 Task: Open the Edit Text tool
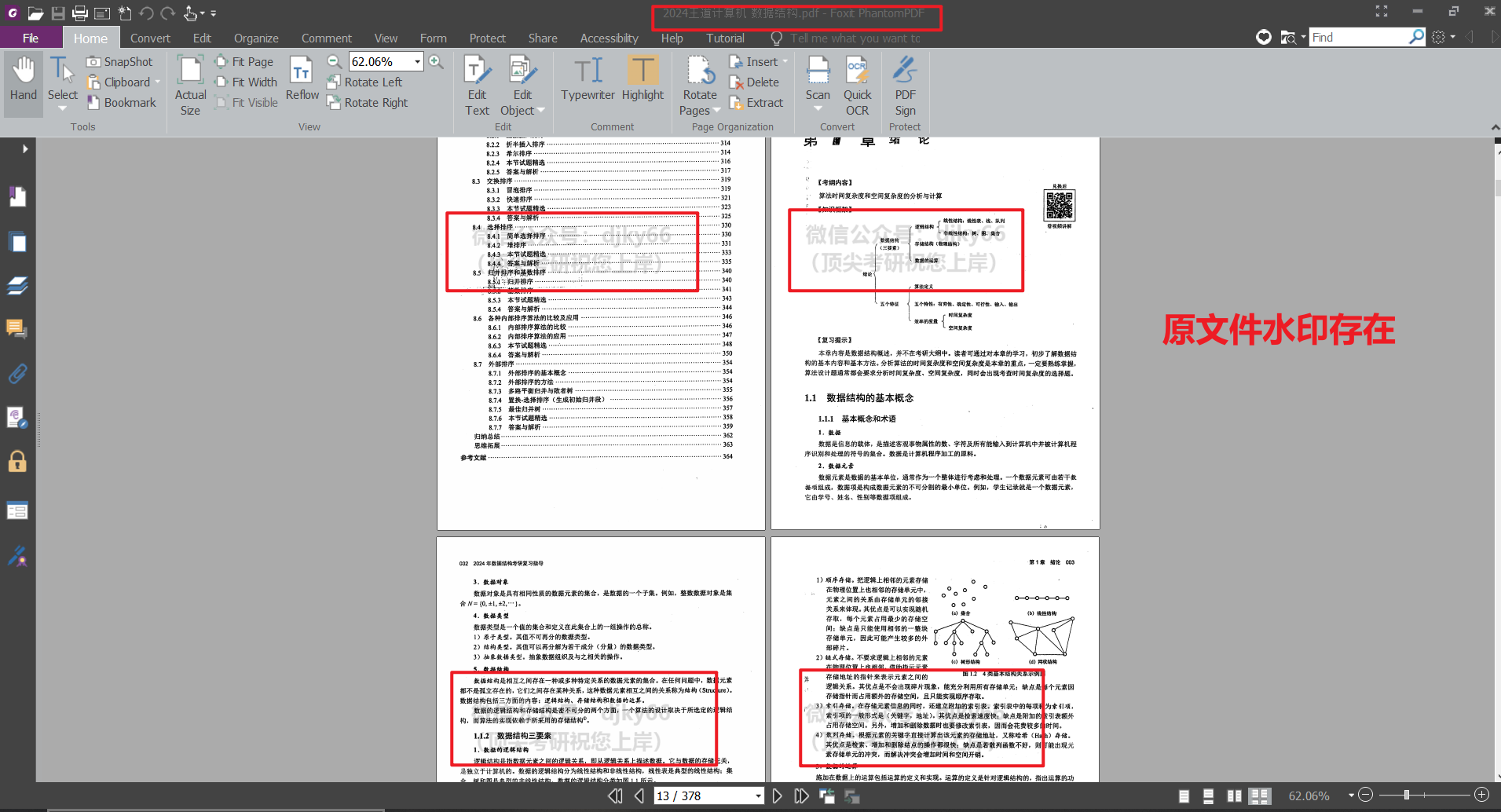pos(477,86)
